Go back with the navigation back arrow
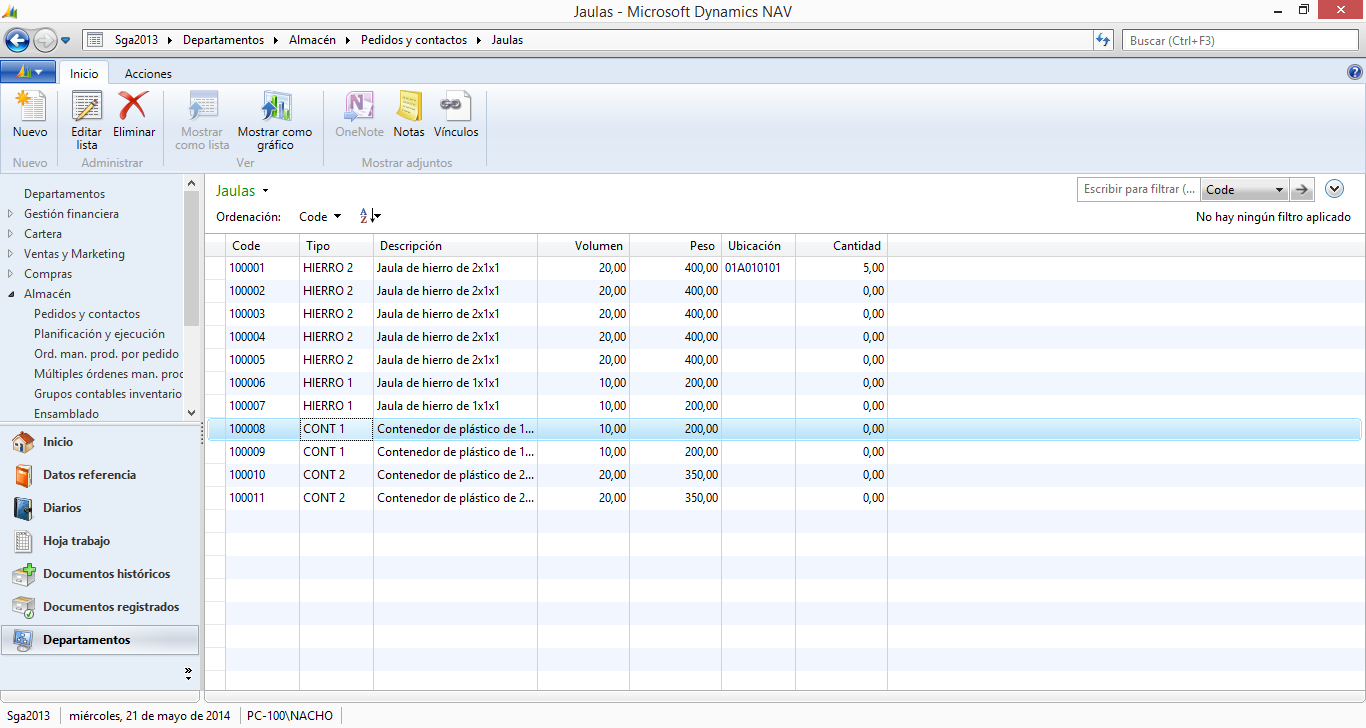Image resolution: width=1366 pixels, height=728 pixels. 18,40
